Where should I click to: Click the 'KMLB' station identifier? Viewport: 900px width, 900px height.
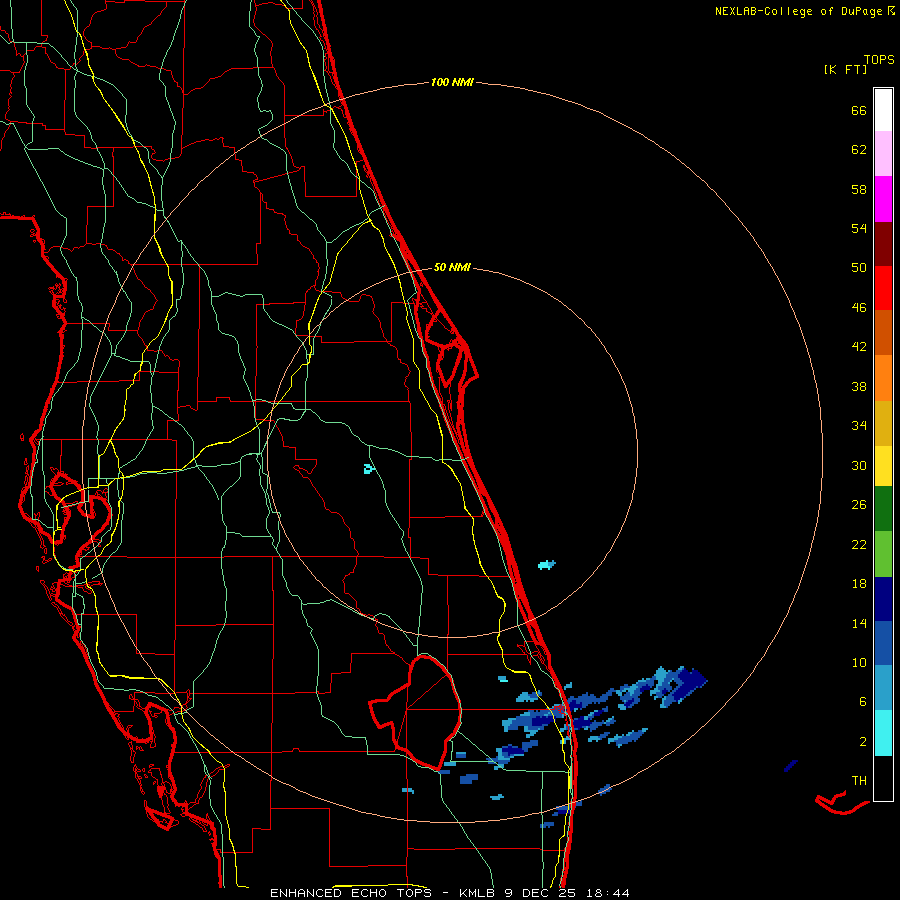478,893
